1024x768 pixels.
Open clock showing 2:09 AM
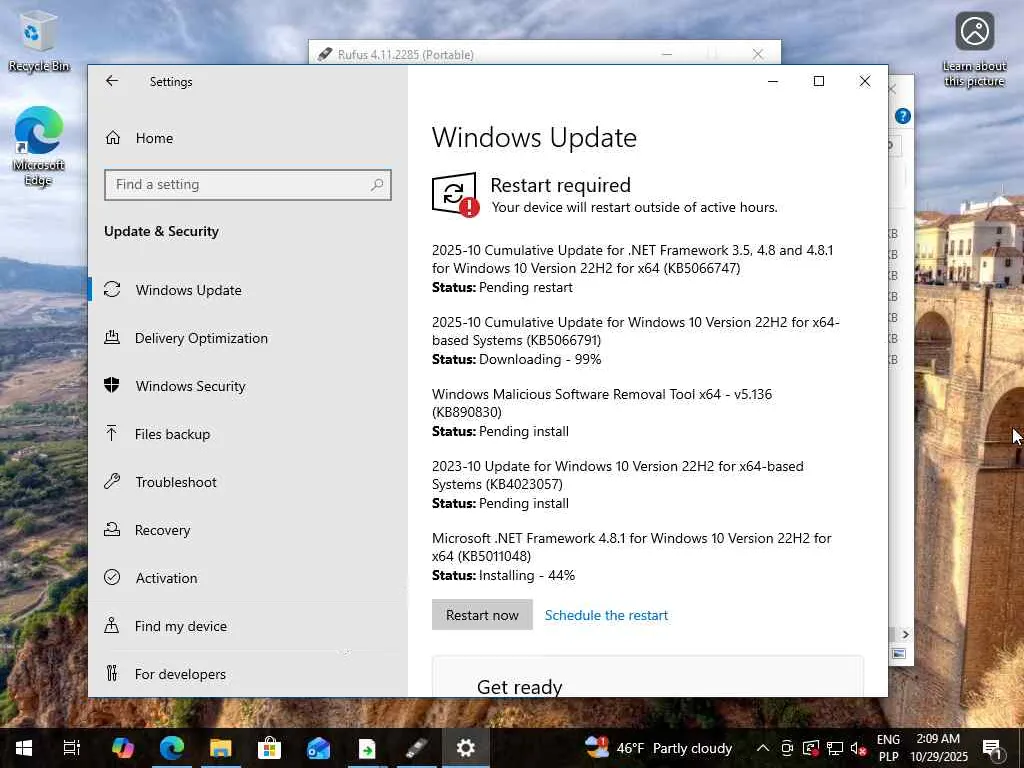tap(938, 748)
